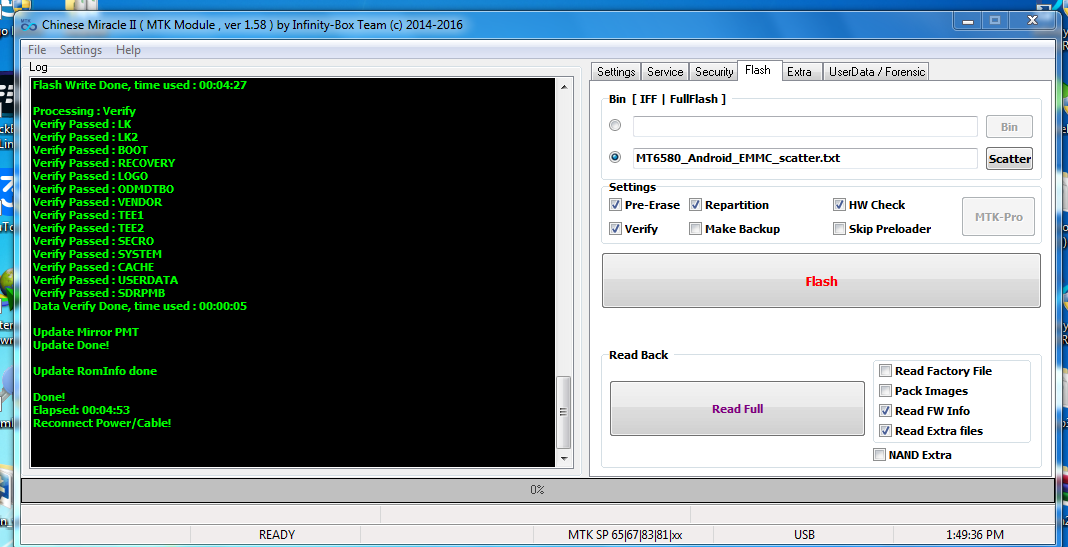The image size is (1068, 547).
Task: Select the Scatter file radio button
Action: click(x=615, y=157)
